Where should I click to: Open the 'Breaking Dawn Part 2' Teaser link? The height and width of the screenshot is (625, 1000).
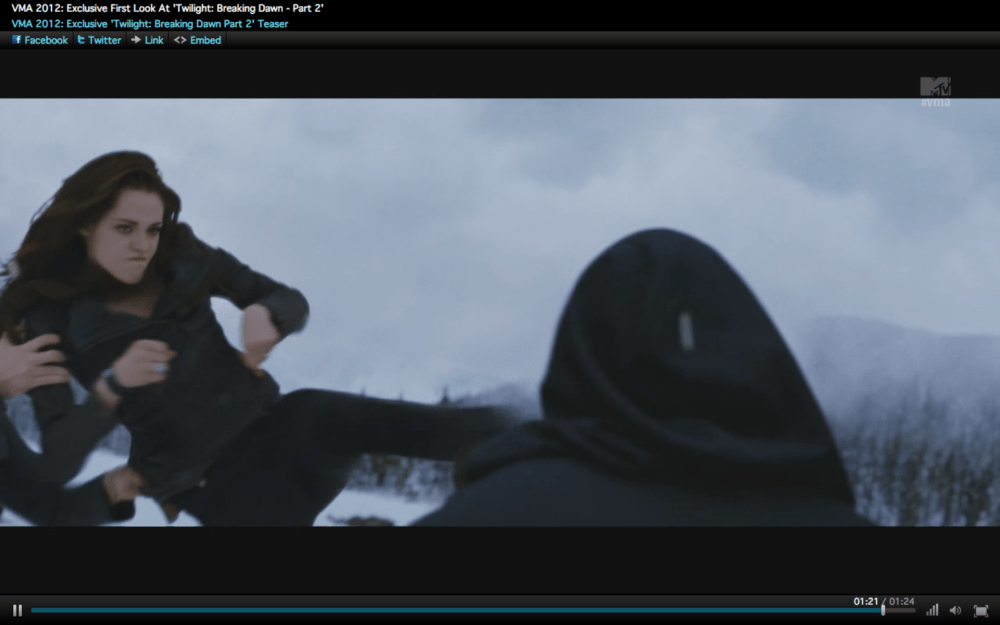click(x=150, y=23)
